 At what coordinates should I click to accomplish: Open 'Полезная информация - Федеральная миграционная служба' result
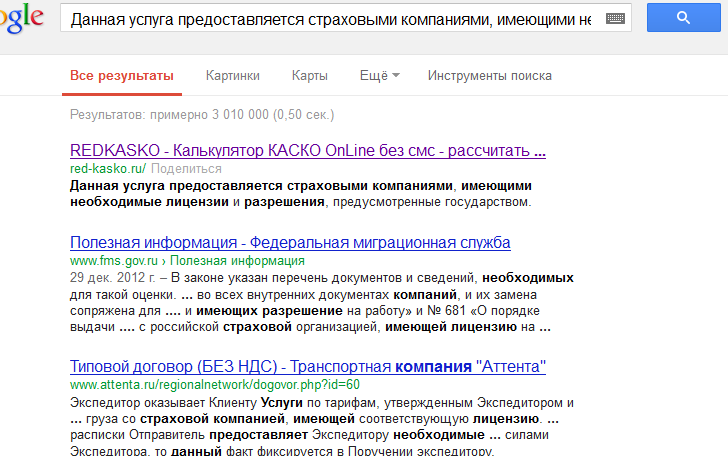(290, 243)
